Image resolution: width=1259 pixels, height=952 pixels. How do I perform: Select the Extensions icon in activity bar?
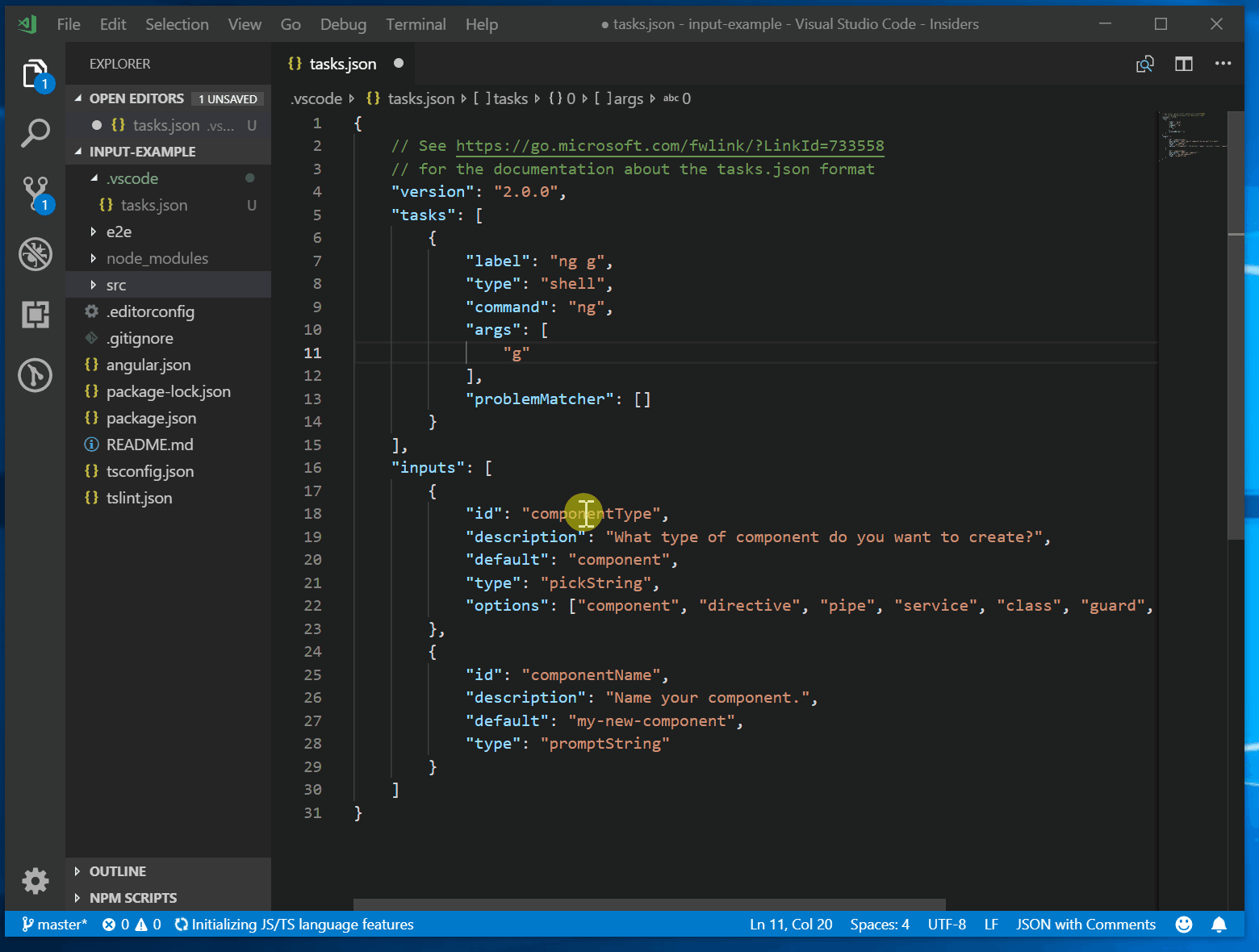pos(35,315)
